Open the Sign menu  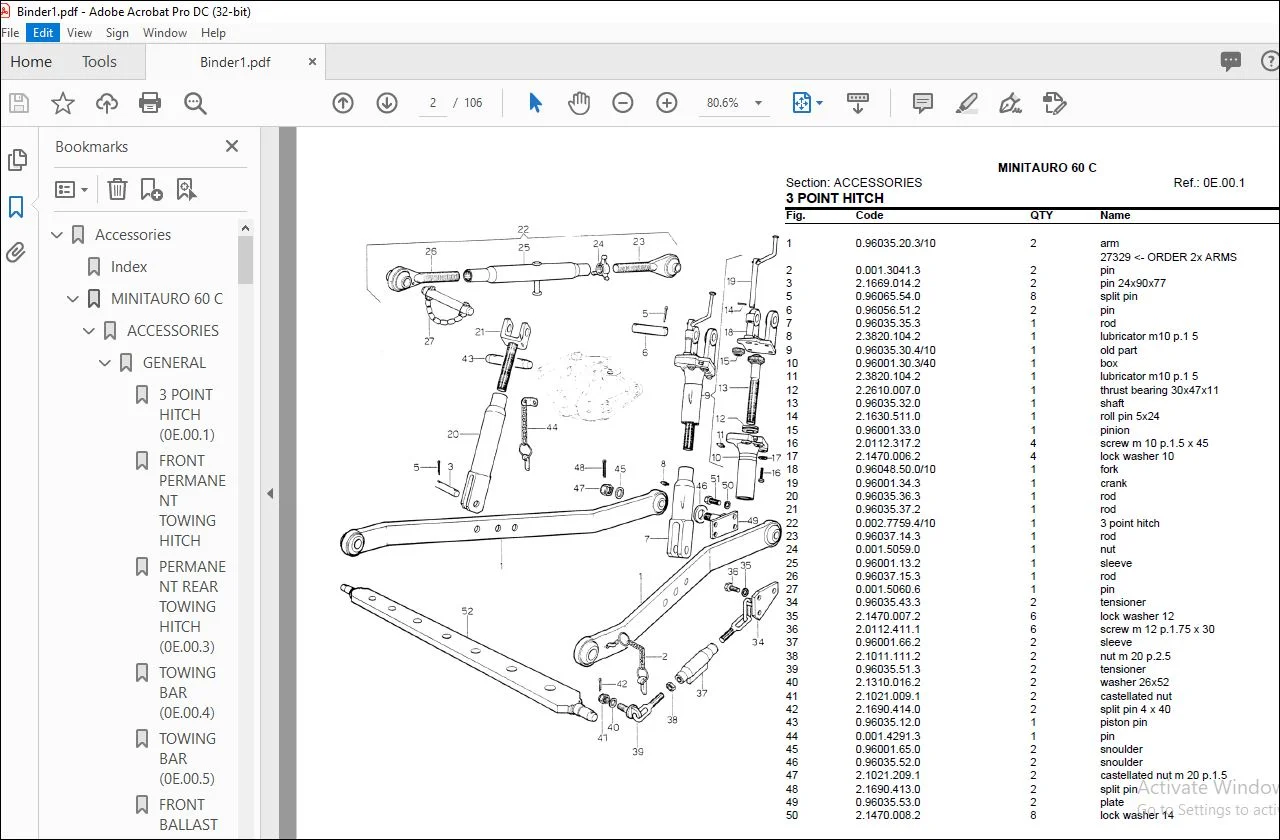click(x=118, y=32)
